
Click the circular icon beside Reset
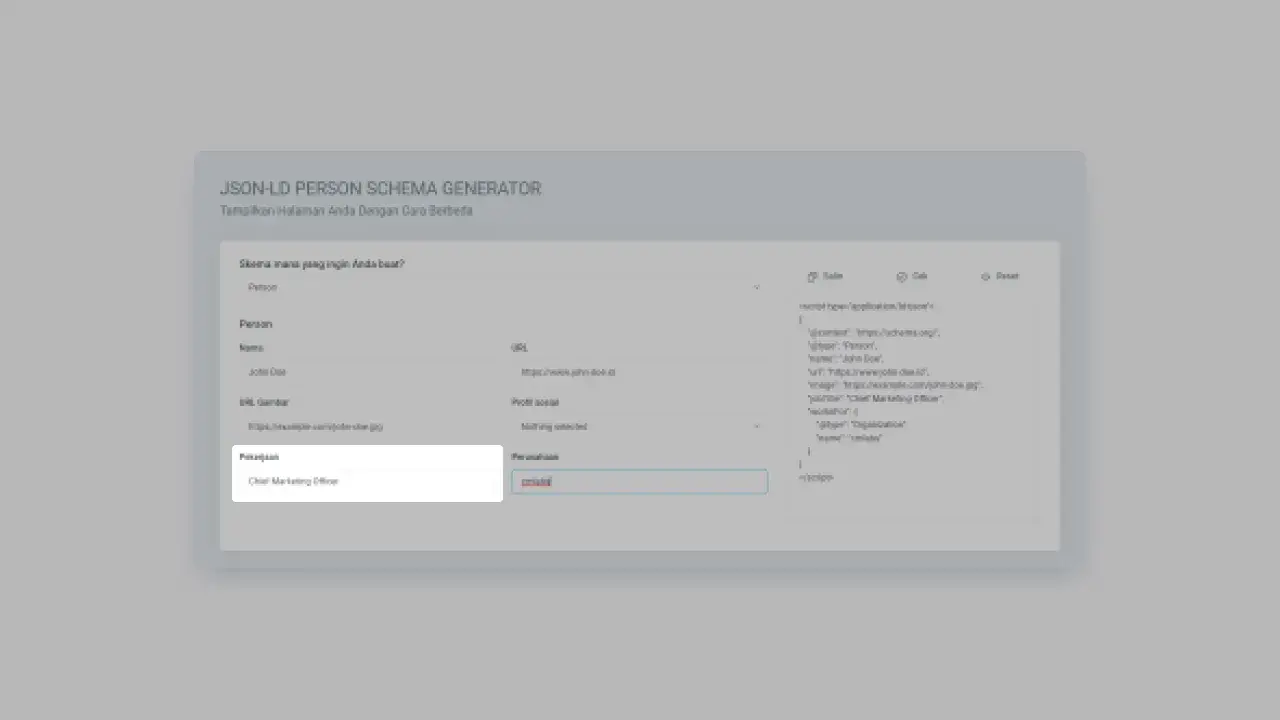tap(985, 277)
